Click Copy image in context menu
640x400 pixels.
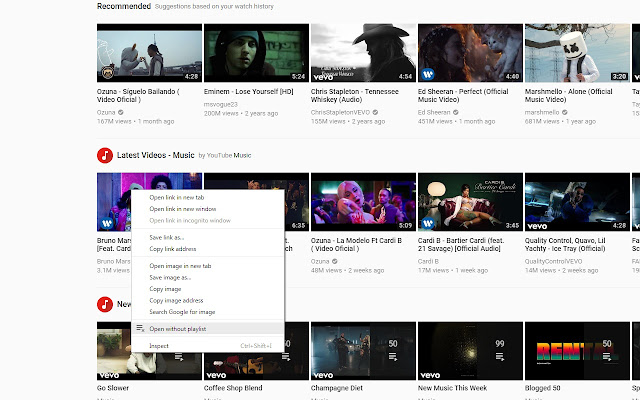point(208,289)
